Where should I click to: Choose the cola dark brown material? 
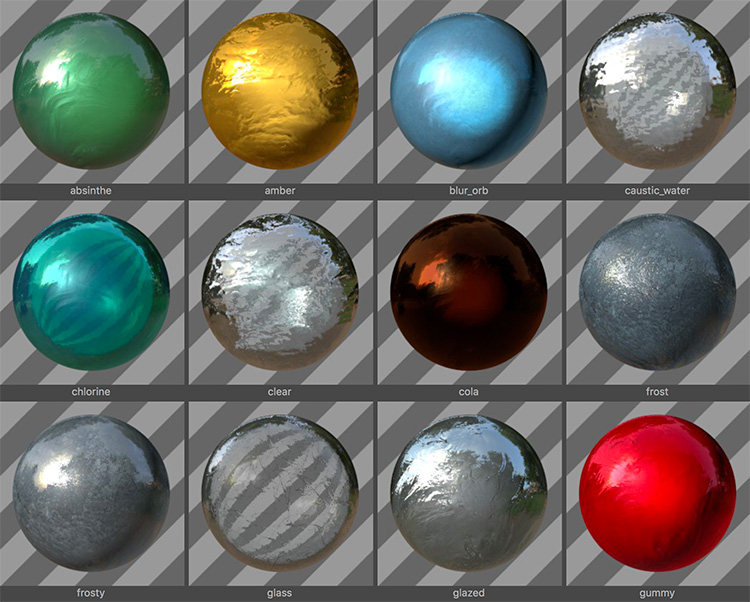469,292
